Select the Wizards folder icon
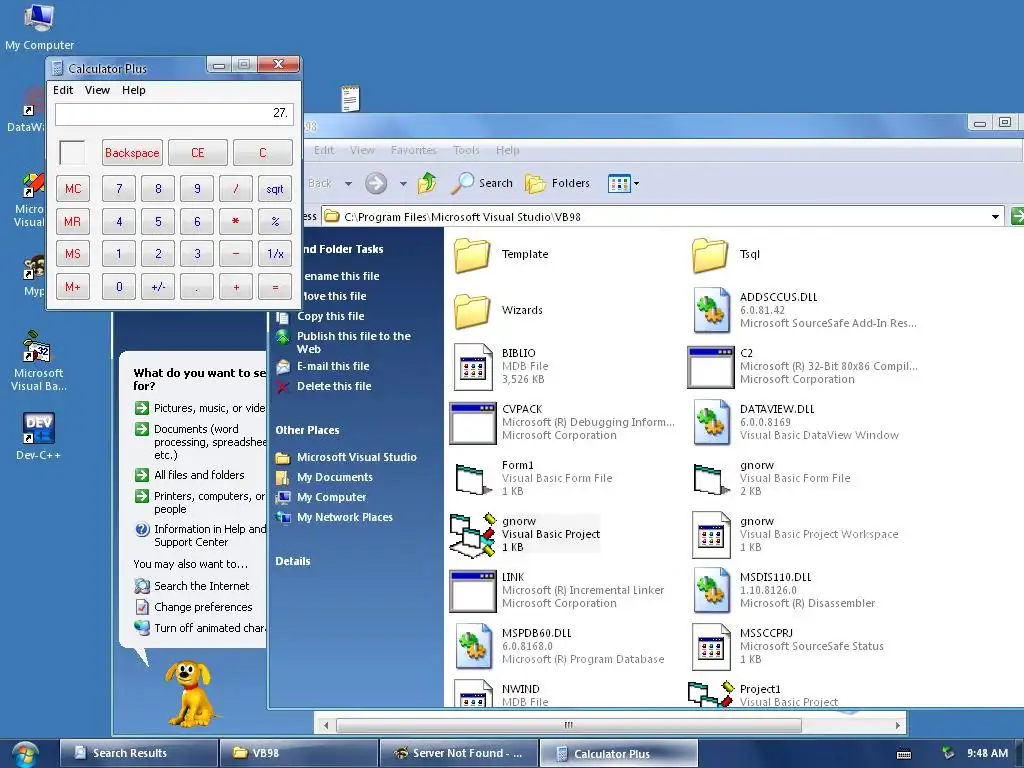 (x=472, y=311)
